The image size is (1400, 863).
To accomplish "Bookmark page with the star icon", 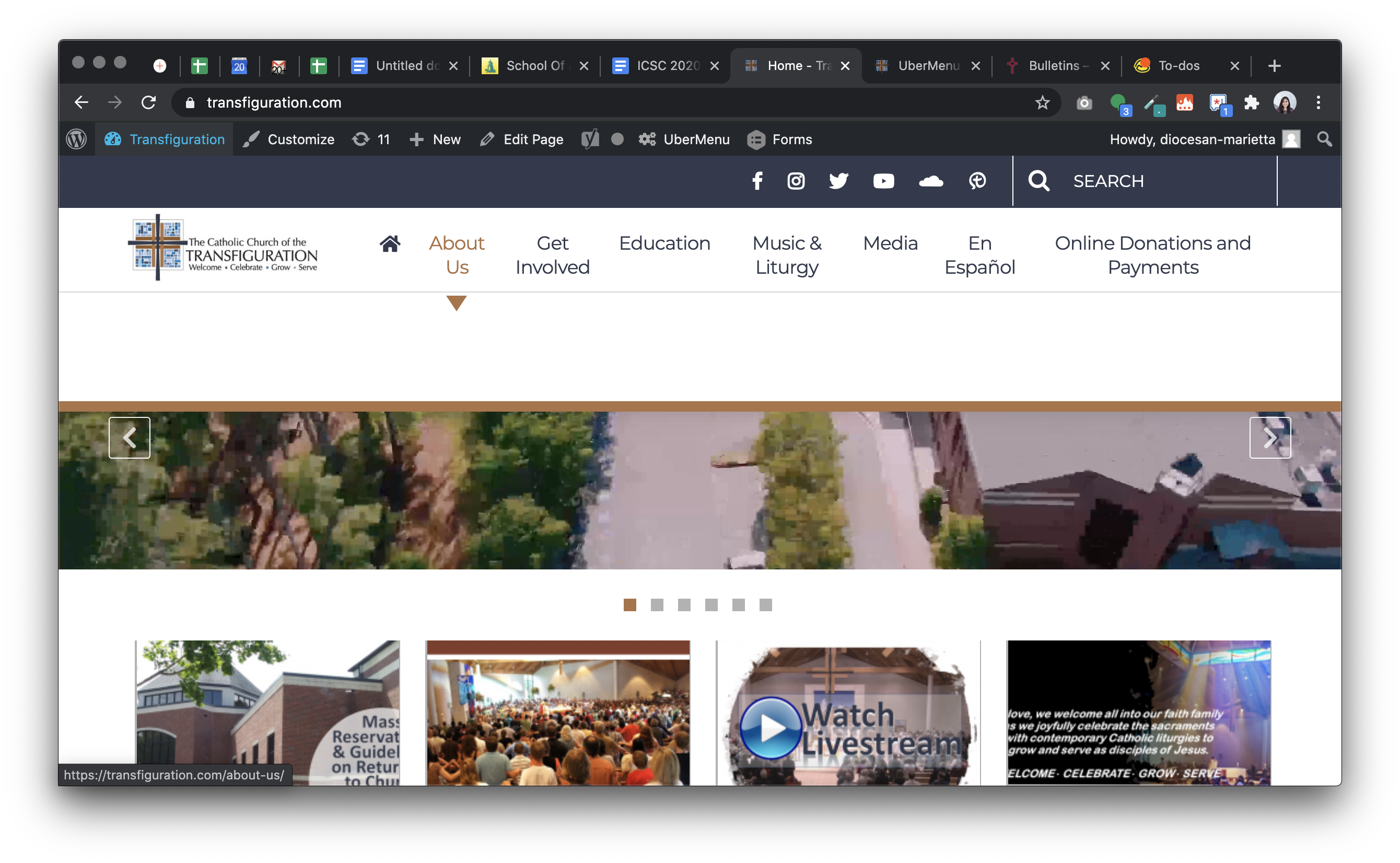I will point(1042,103).
